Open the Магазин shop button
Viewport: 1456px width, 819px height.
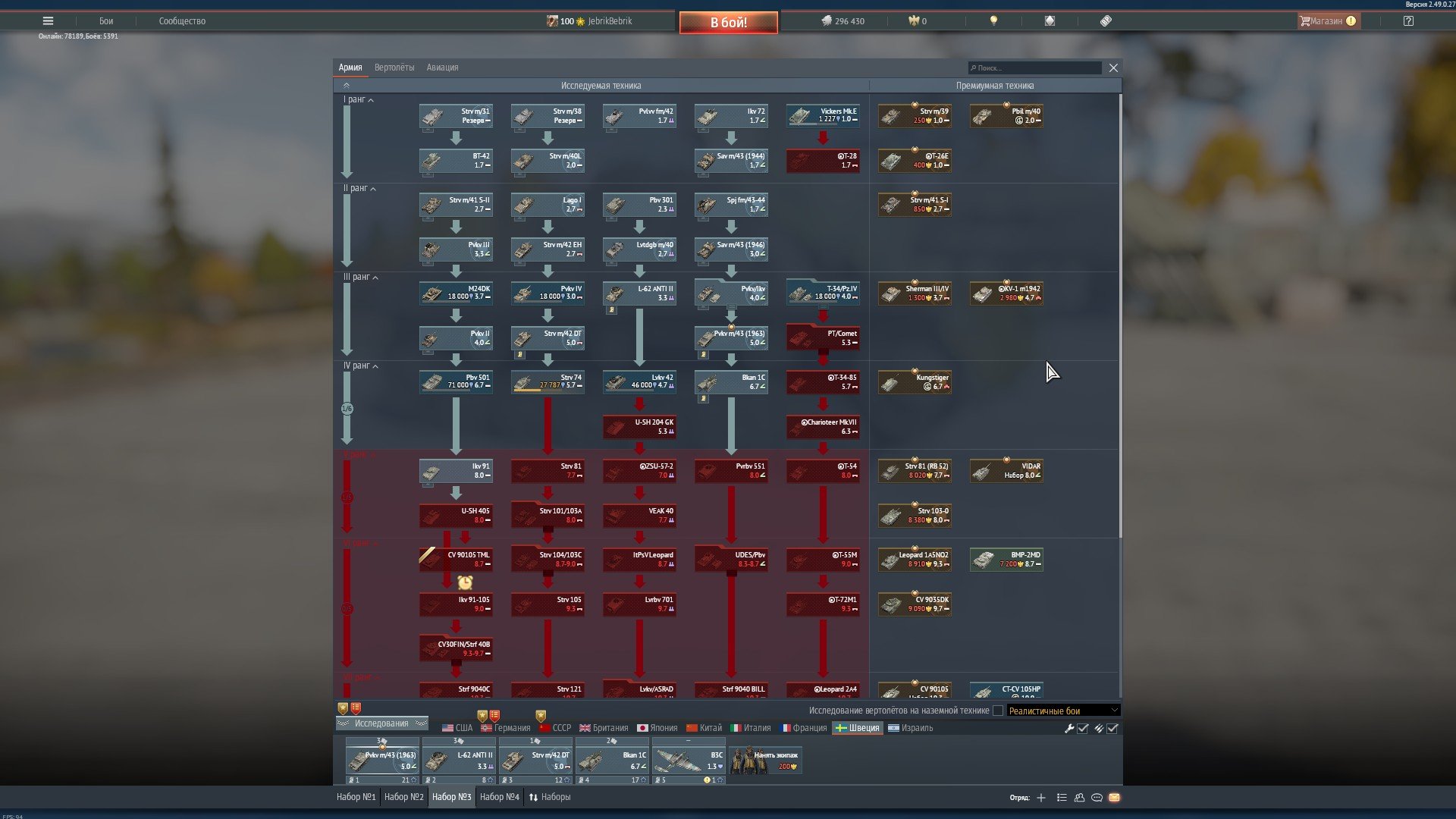1328,21
